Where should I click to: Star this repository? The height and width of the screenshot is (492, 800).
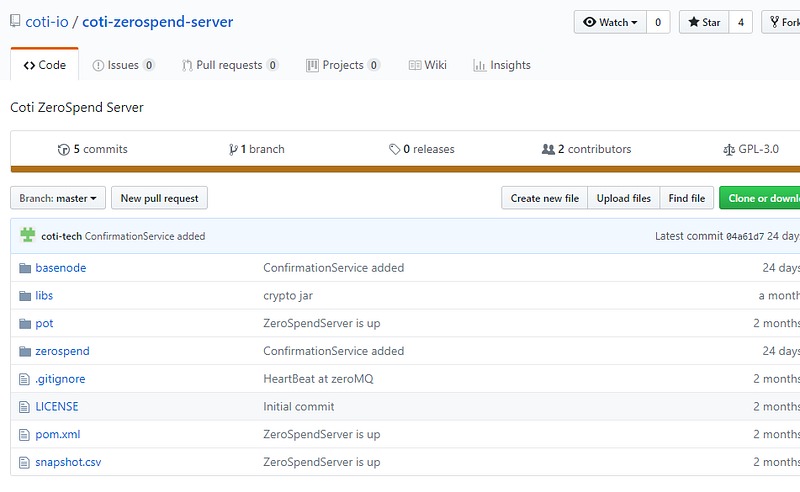[x=703, y=22]
